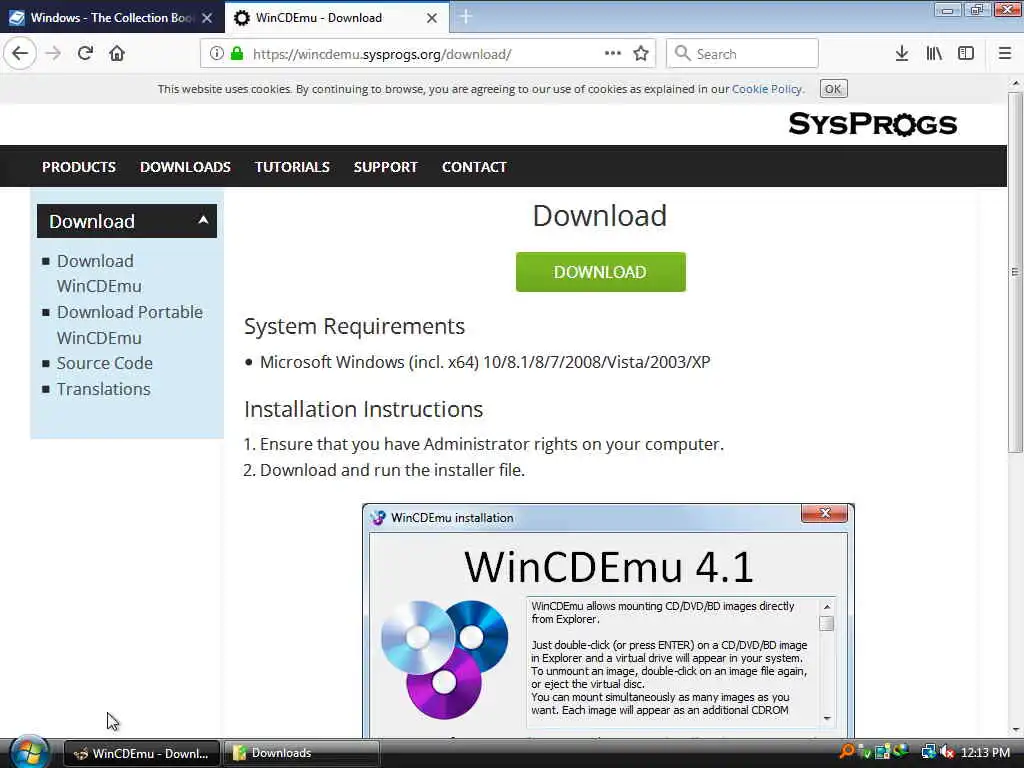1024x768 pixels.
Task: Open the Firefox home page
Action: (x=117, y=53)
